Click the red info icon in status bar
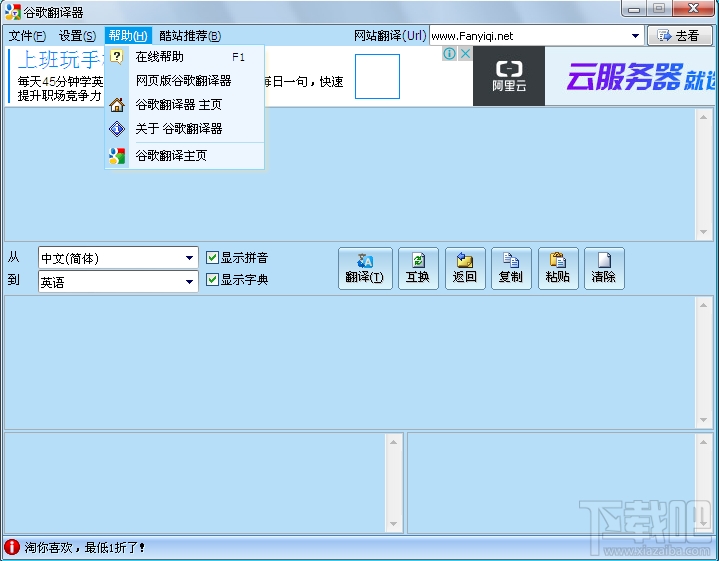Viewport: 719px width, 561px height. (11, 547)
